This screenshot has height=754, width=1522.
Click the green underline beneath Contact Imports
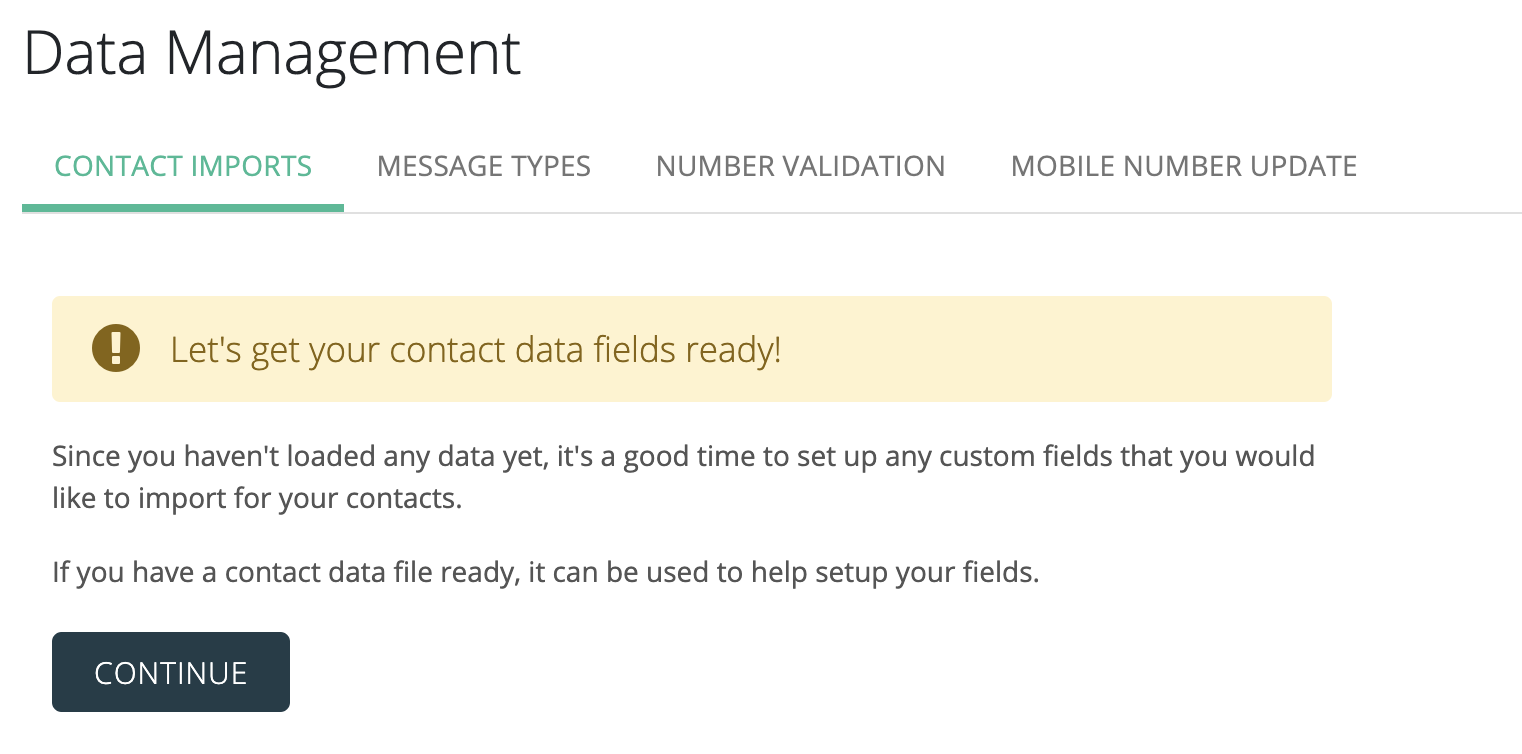click(x=183, y=208)
